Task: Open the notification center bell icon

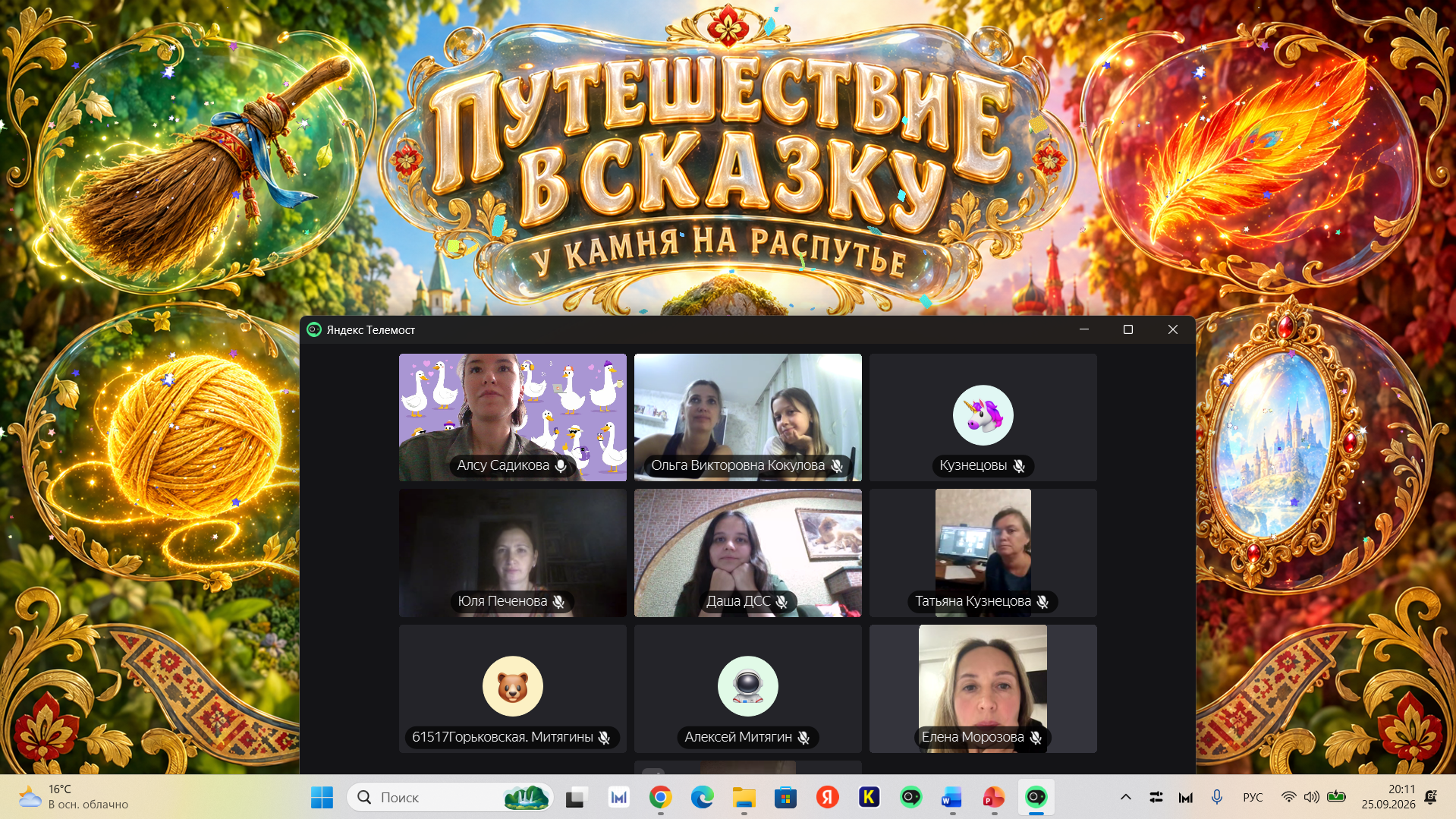Action: coord(1431,797)
